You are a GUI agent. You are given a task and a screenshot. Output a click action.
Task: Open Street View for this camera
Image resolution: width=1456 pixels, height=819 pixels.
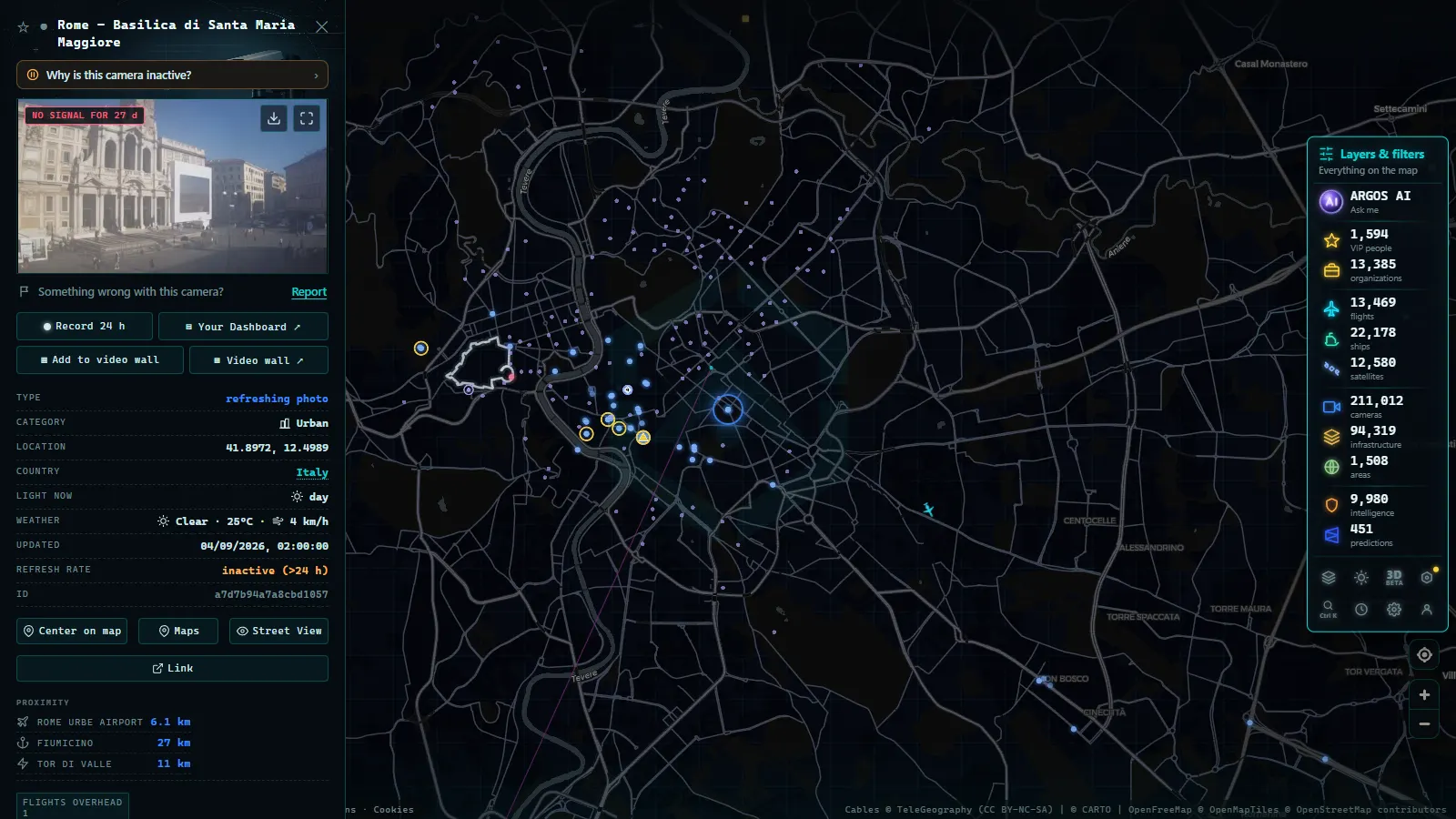point(278,631)
